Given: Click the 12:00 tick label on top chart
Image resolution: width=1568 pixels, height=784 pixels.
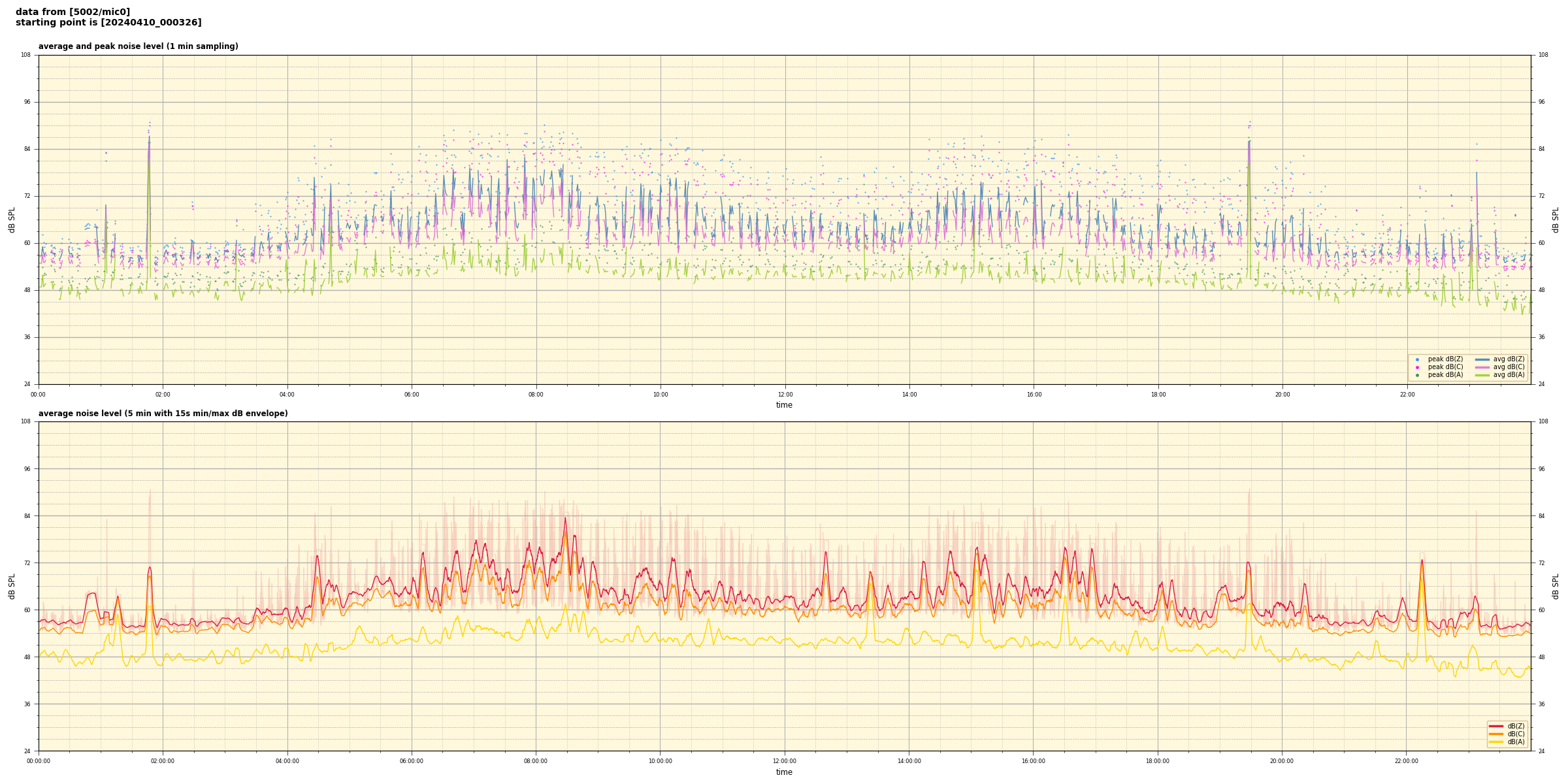Looking at the screenshot, I should pos(785,395).
